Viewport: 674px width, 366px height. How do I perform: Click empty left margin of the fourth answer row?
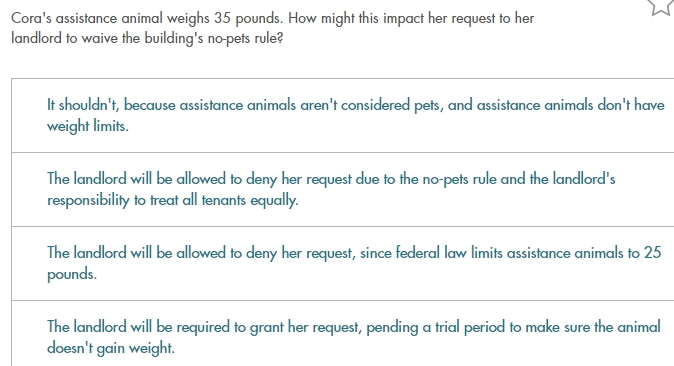click(x=29, y=334)
